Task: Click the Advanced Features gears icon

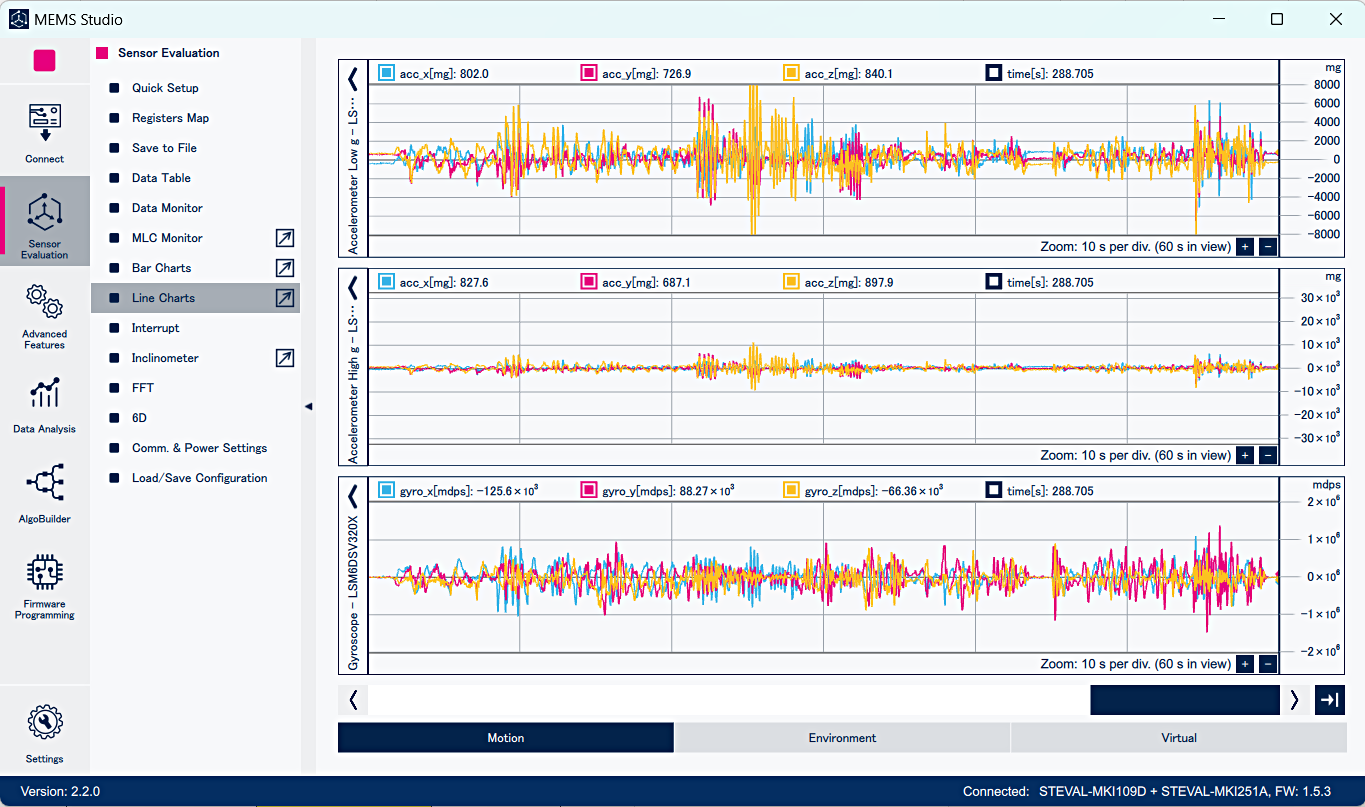Action: click(x=44, y=302)
